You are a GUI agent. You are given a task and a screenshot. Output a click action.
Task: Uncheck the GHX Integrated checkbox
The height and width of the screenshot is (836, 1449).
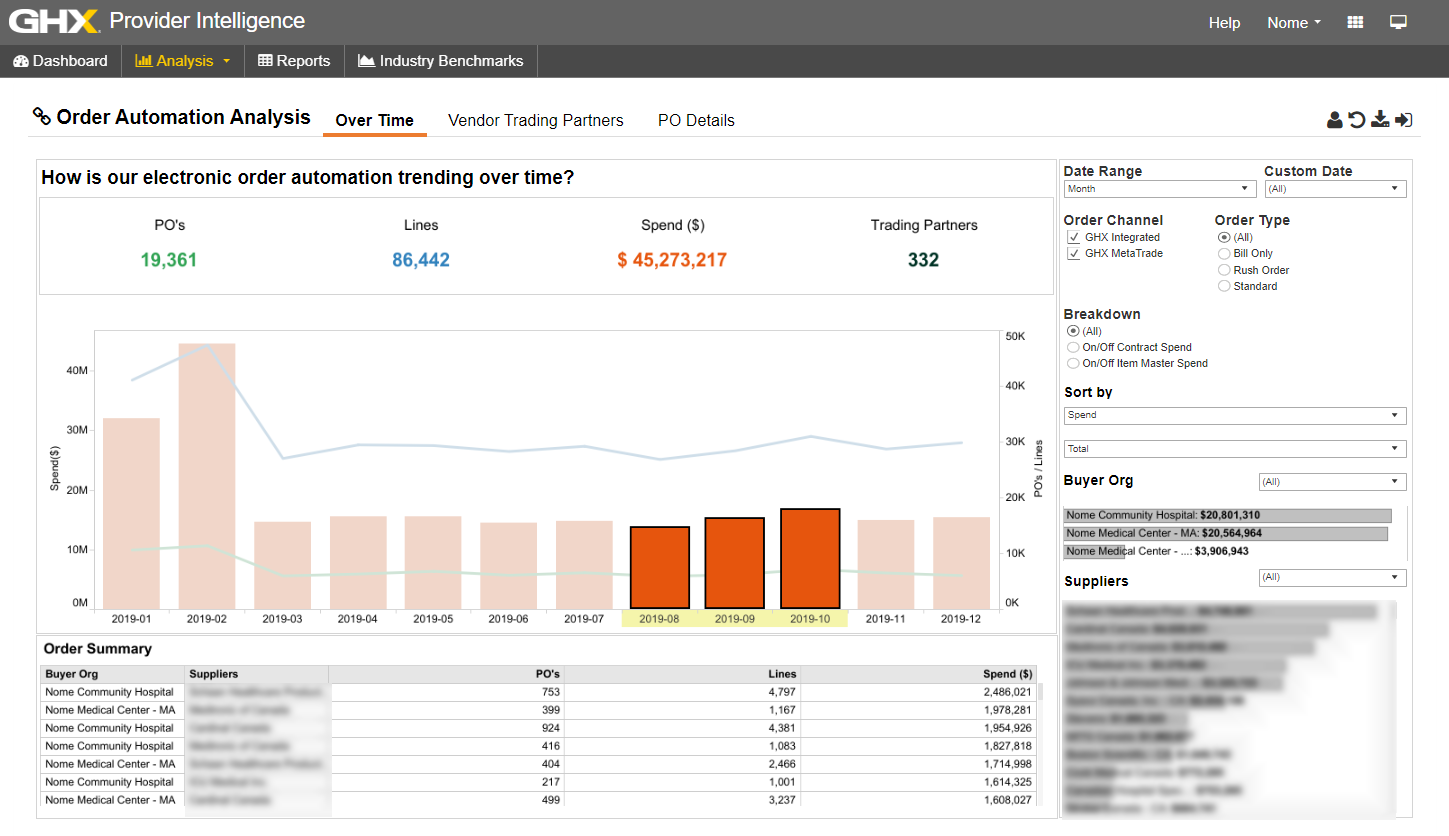[1074, 238]
